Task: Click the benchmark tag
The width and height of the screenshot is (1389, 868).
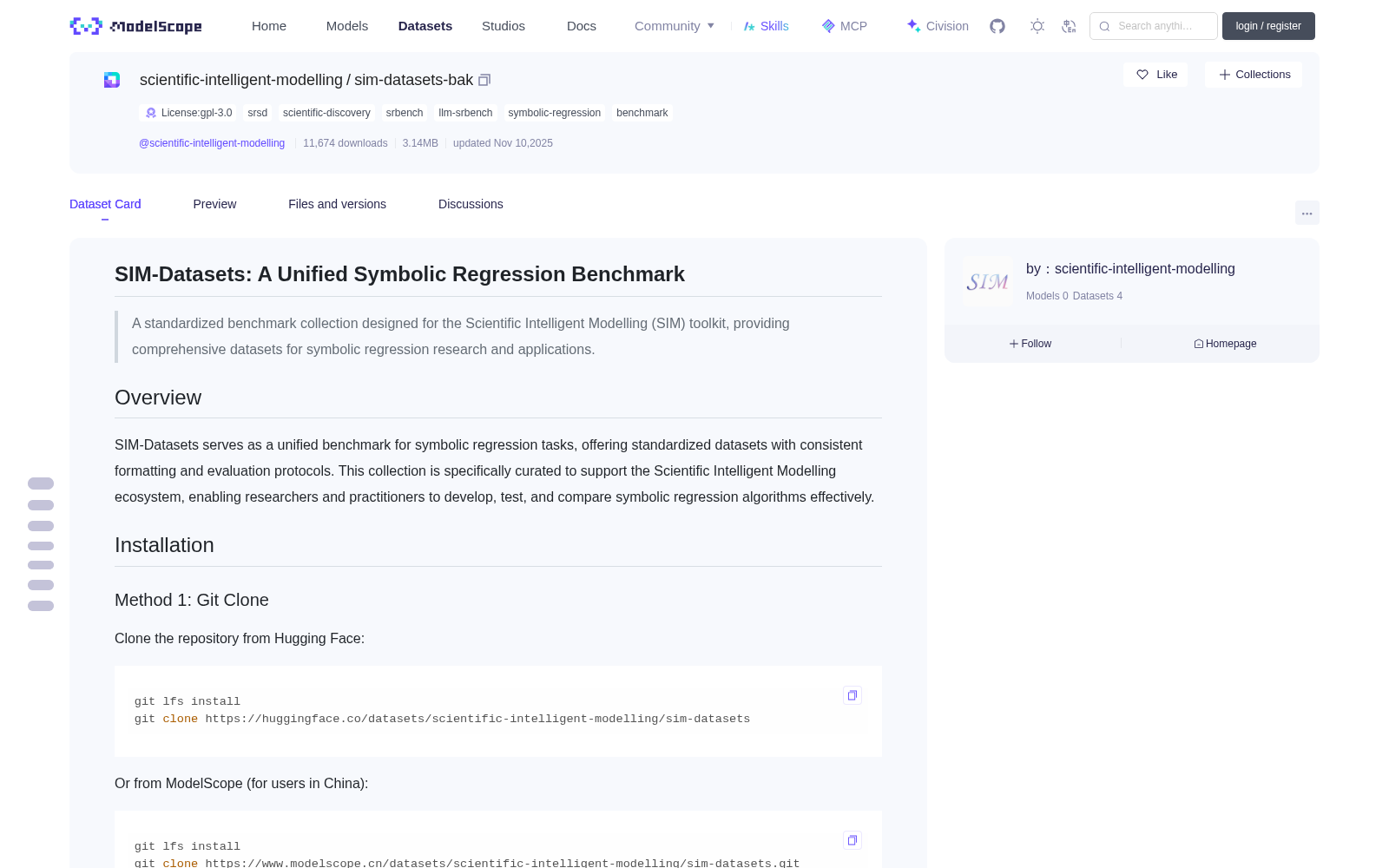Action: (642, 113)
